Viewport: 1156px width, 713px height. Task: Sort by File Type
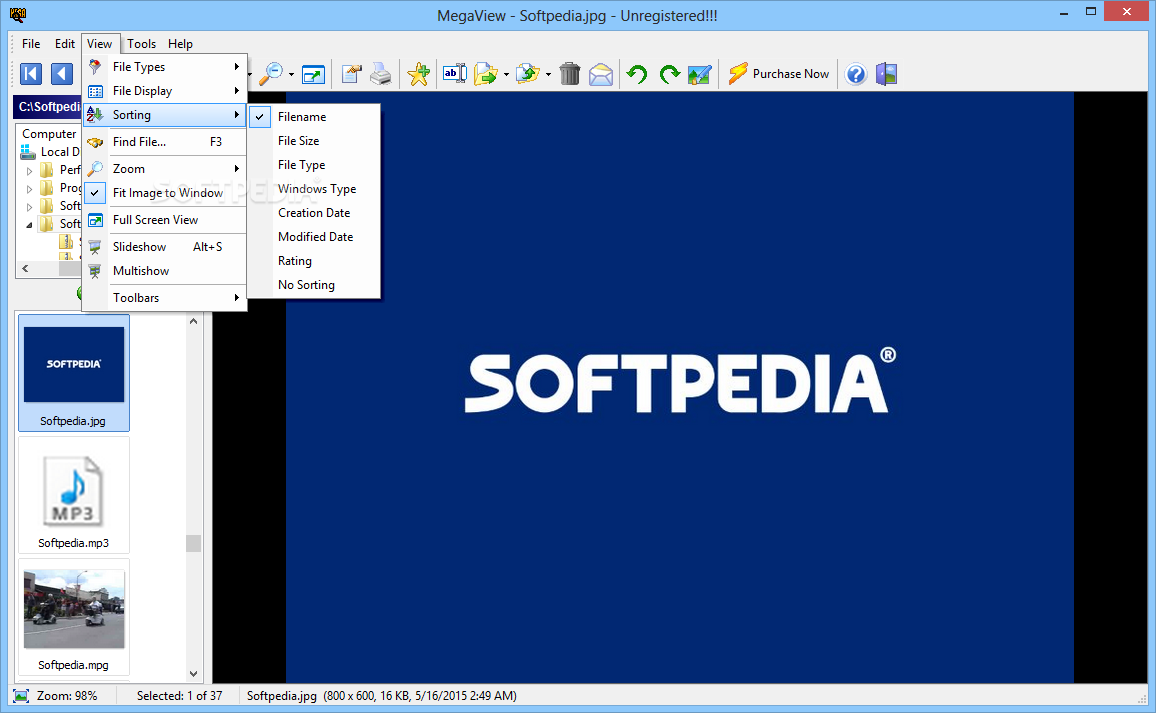(x=314, y=165)
